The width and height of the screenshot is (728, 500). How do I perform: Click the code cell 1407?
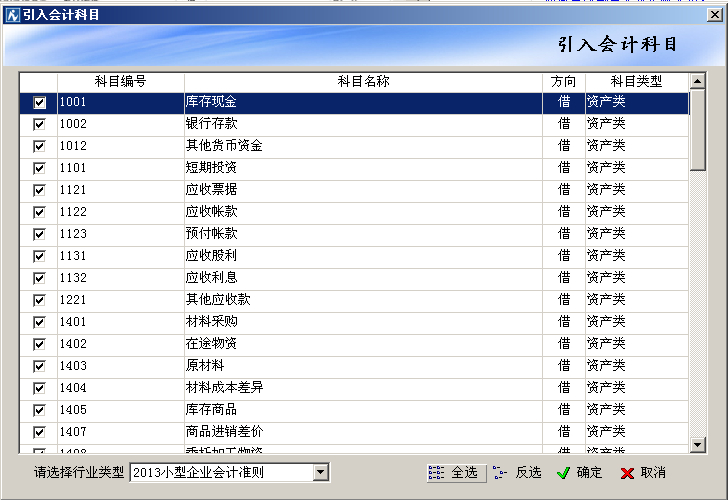tap(121, 432)
